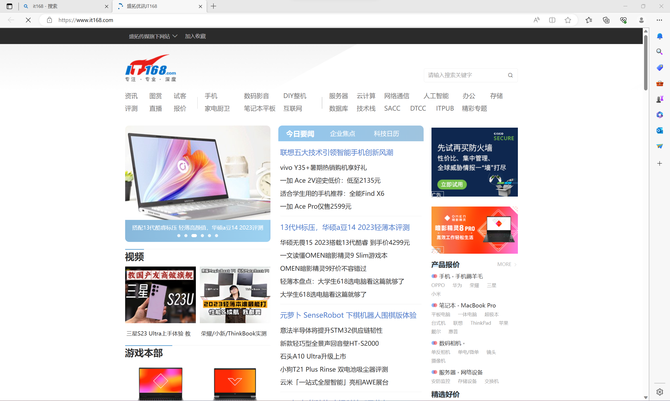Click the page vertical scrollbar thumb
This screenshot has width=670, height=401.
pyautogui.click(x=646, y=62)
